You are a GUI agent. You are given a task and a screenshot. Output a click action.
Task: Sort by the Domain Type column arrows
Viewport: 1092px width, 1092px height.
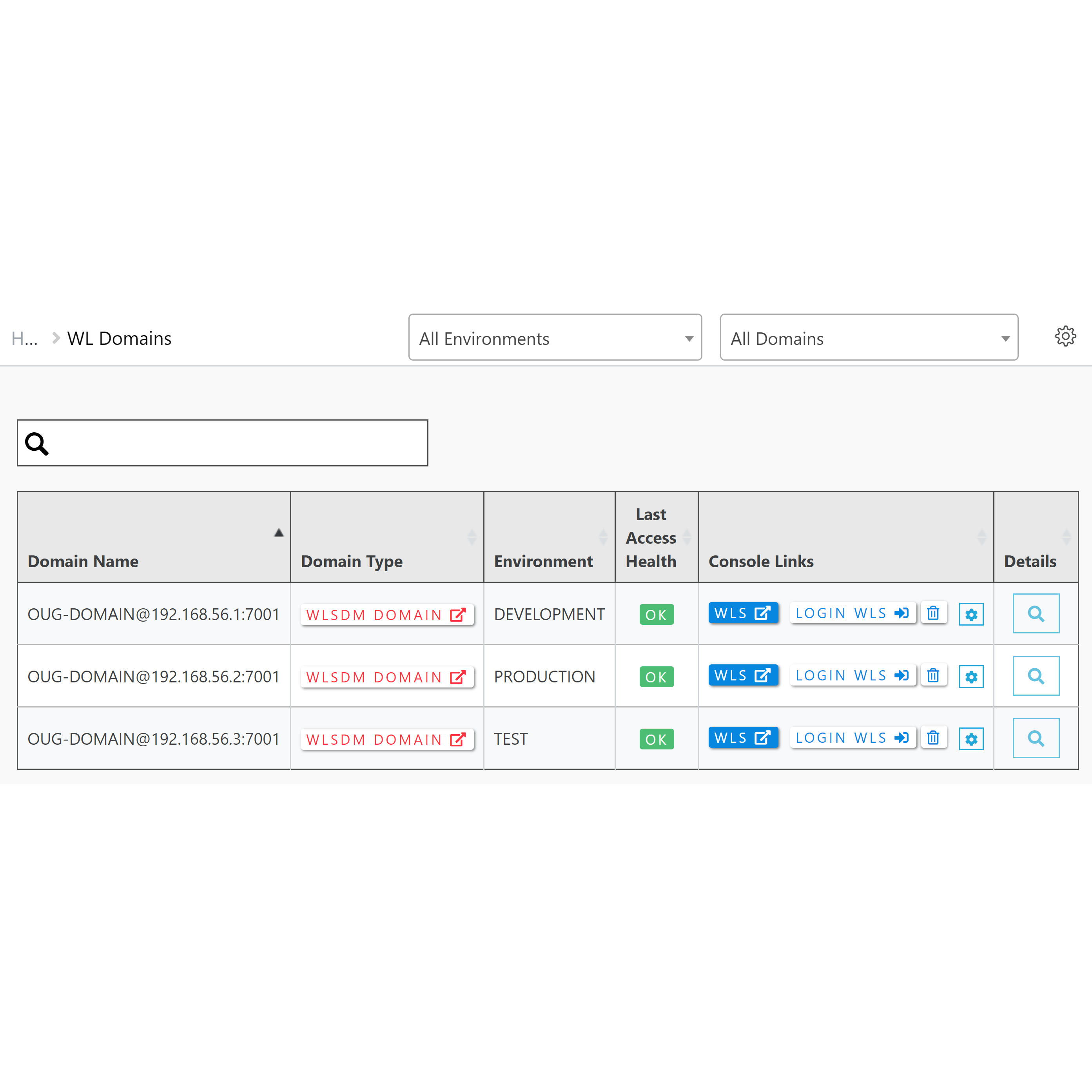[x=472, y=537]
